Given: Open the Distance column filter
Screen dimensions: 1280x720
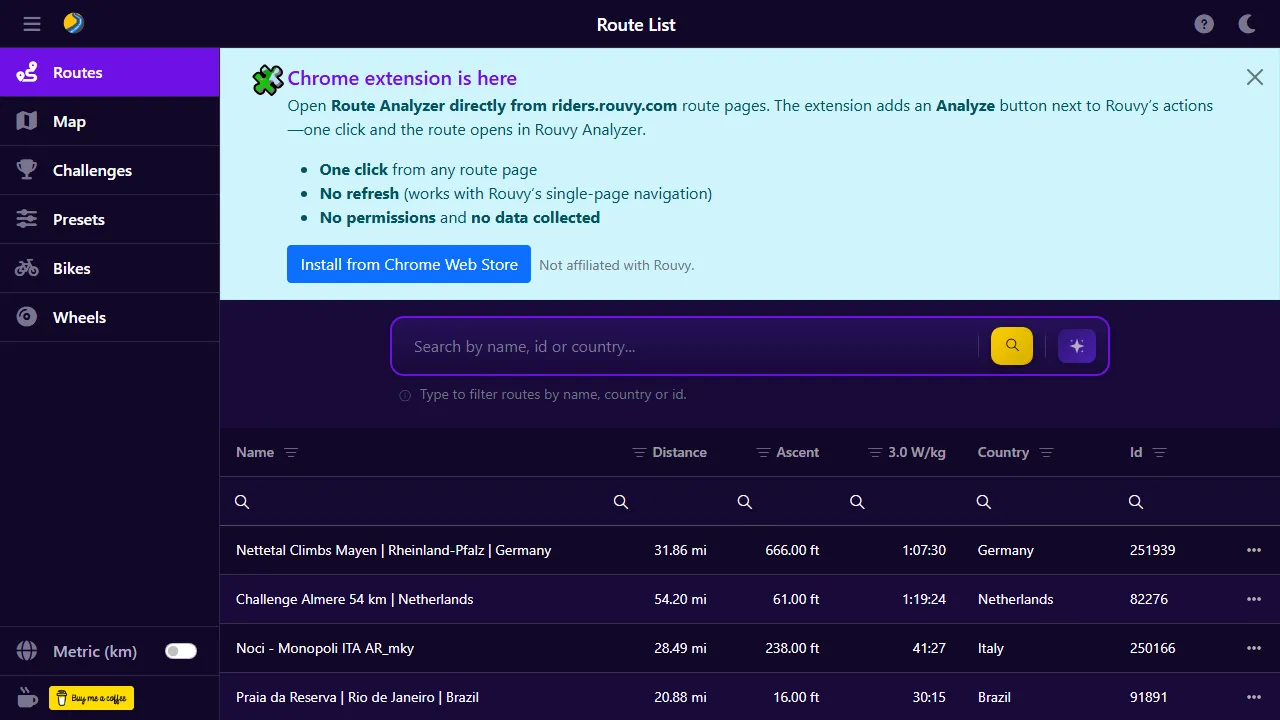Looking at the screenshot, I should click(x=637, y=452).
